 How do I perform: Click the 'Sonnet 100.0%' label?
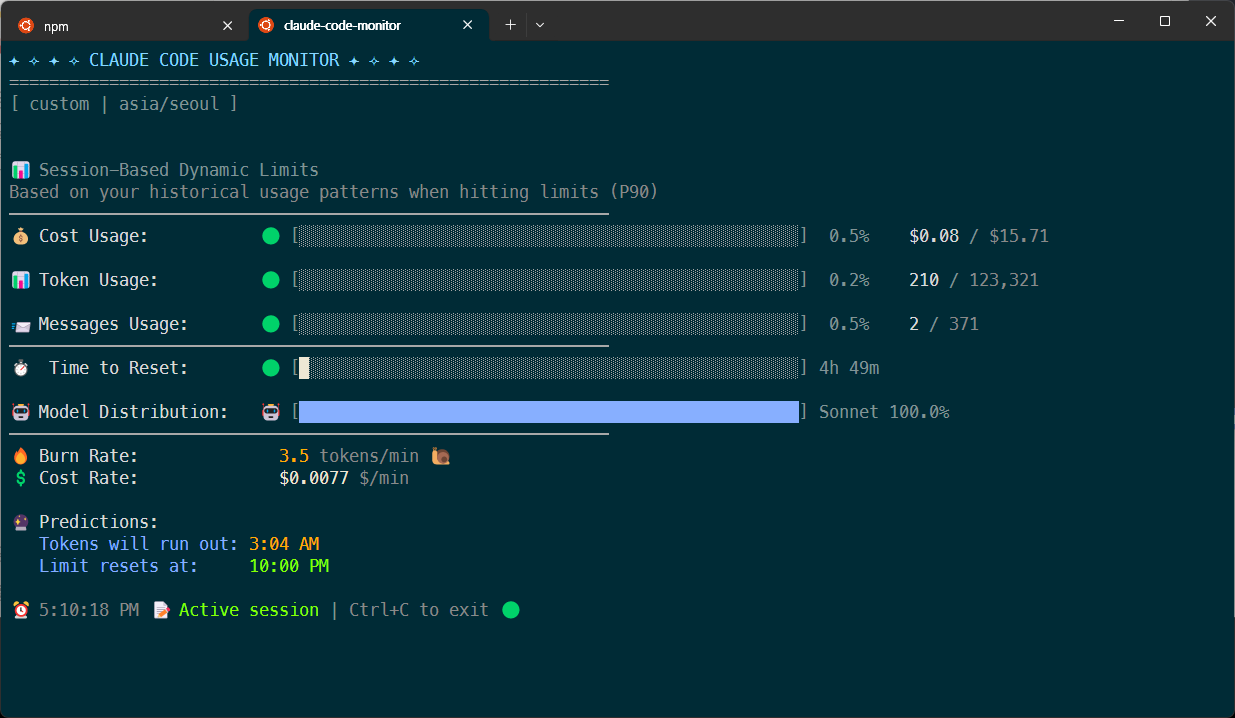click(884, 412)
